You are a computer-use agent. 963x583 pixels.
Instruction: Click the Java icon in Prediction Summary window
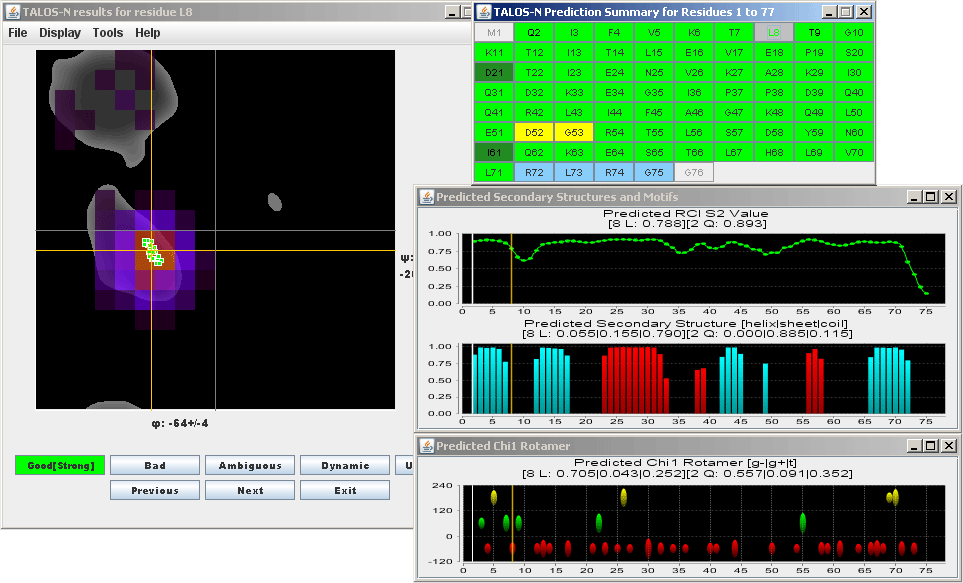click(x=485, y=12)
